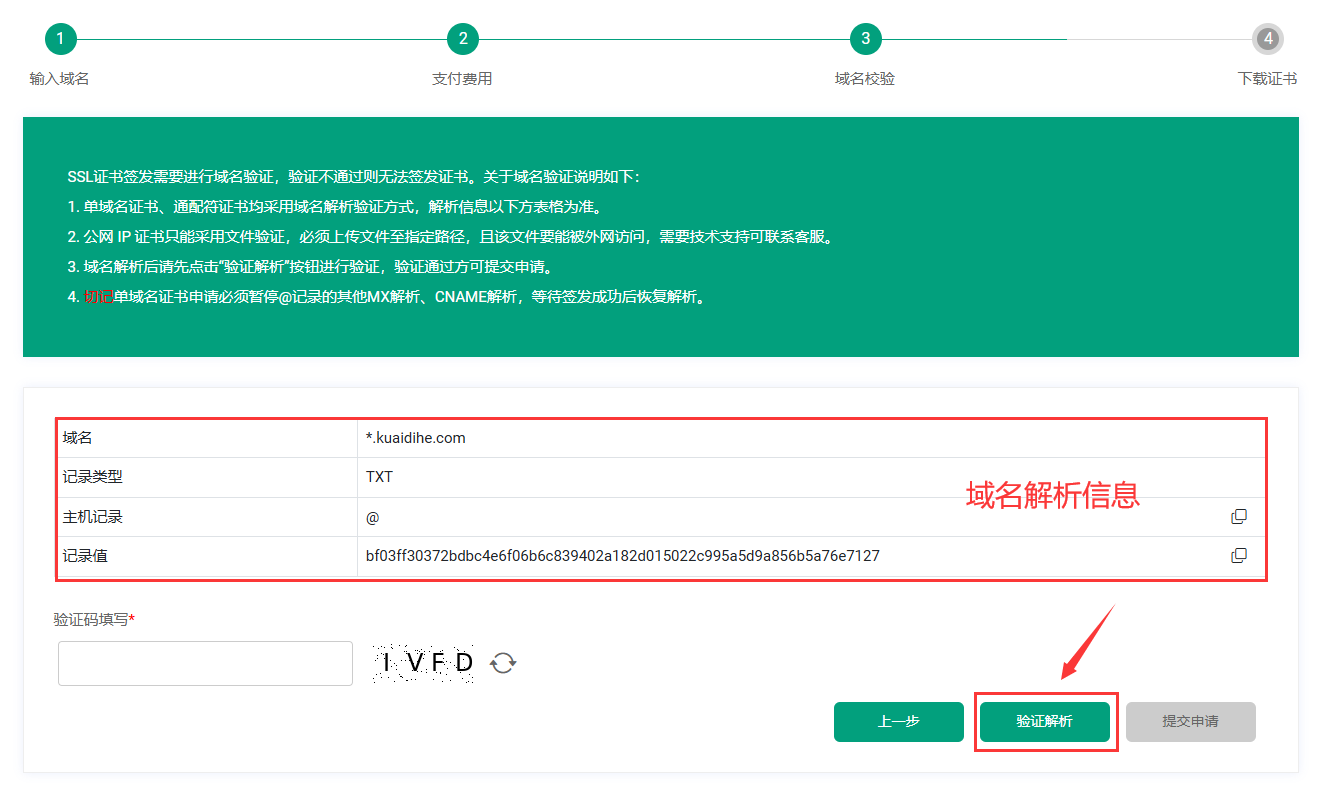Click the notice line starting SSL证书签发
The width and height of the screenshot is (1321, 788).
(x=353, y=177)
